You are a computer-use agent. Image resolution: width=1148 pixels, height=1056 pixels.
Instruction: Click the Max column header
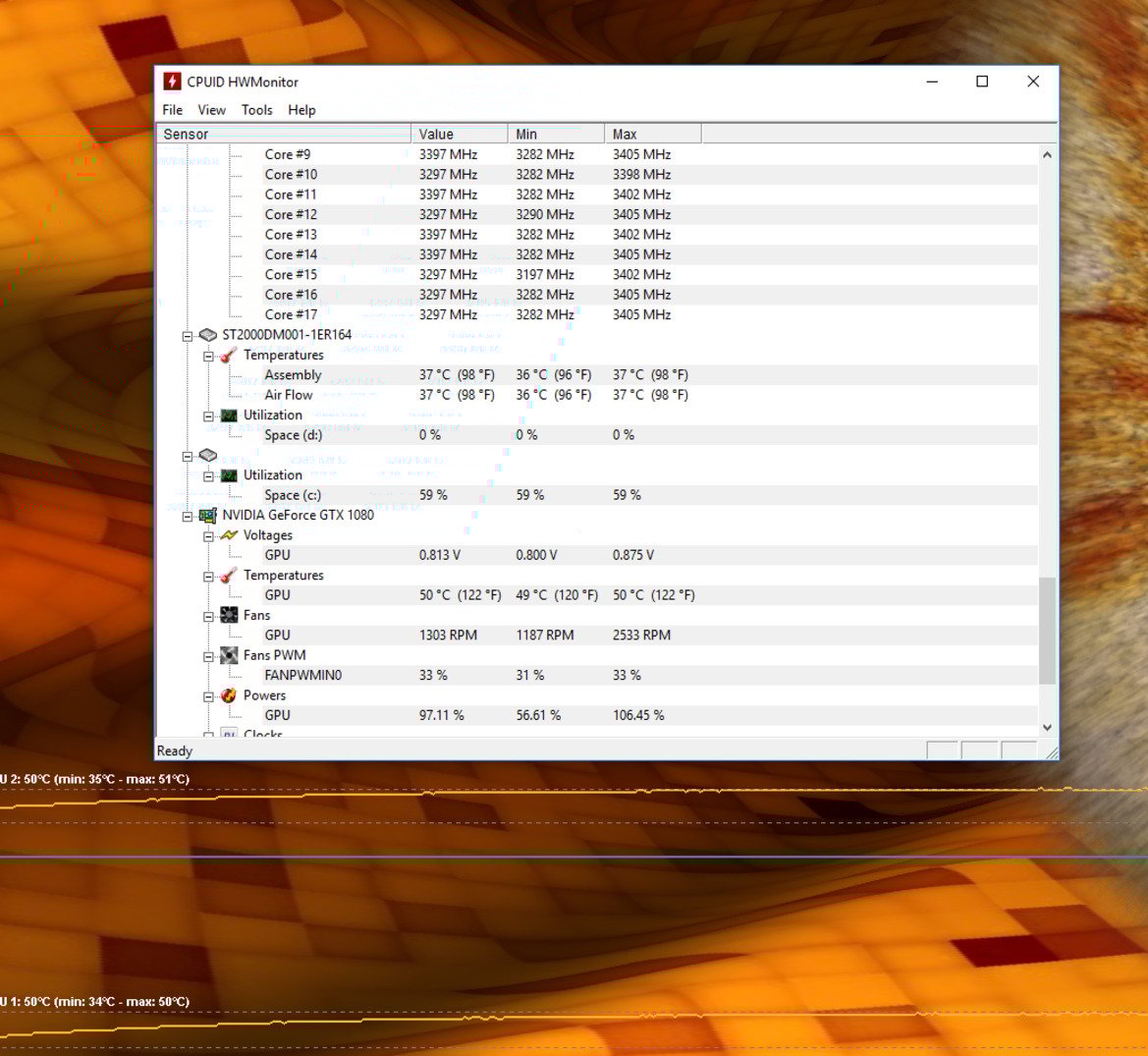pyautogui.click(x=653, y=134)
